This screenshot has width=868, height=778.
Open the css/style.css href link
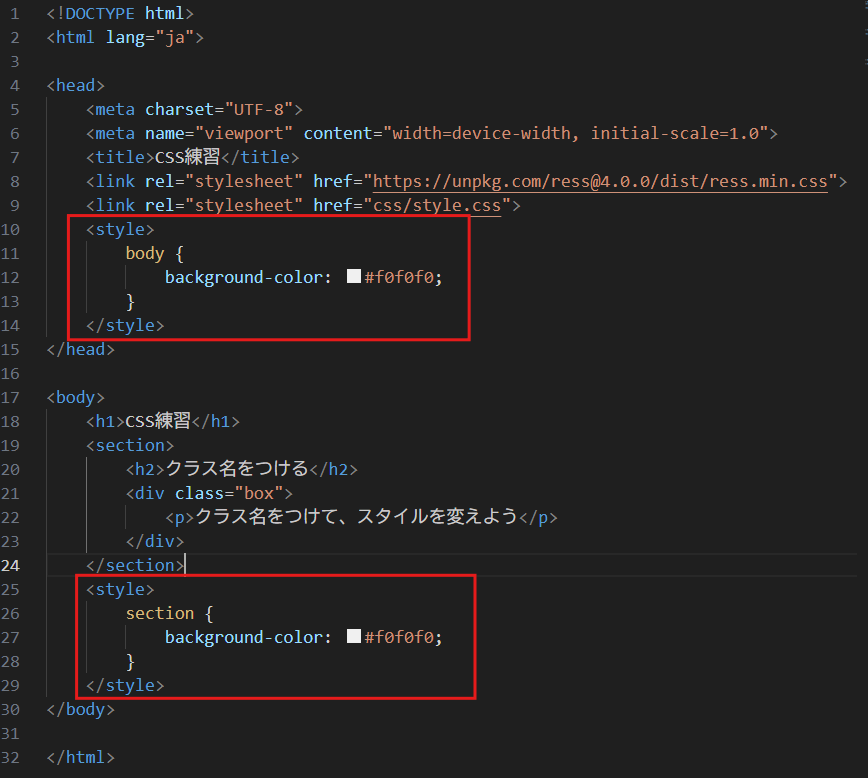(441, 205)
